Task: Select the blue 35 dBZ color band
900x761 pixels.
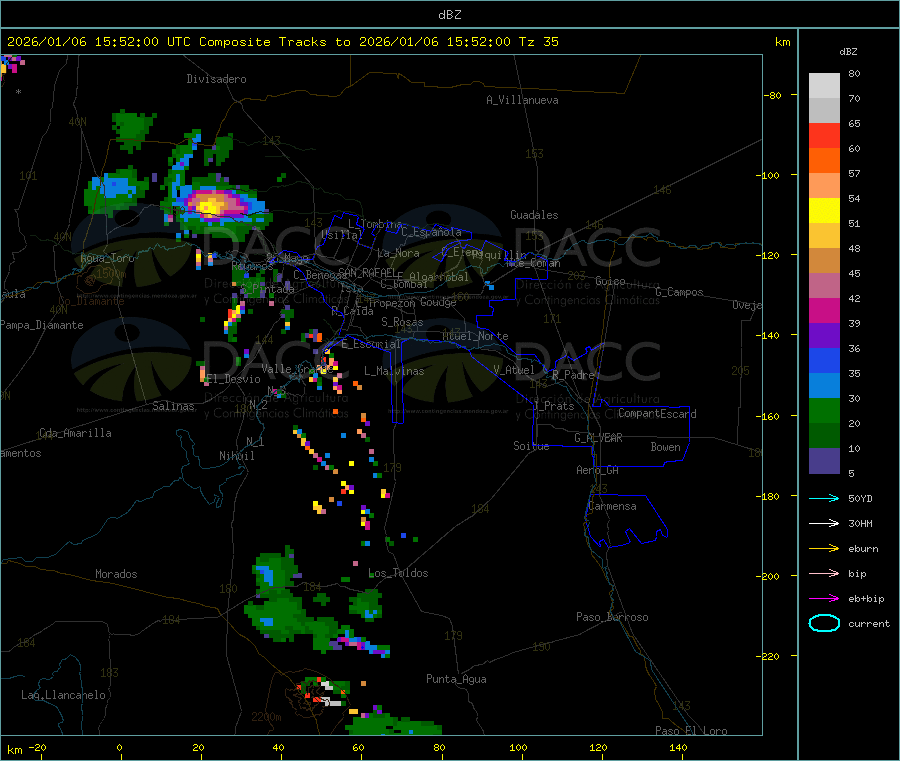Action: pyautogui.click(x=824, y=360)
